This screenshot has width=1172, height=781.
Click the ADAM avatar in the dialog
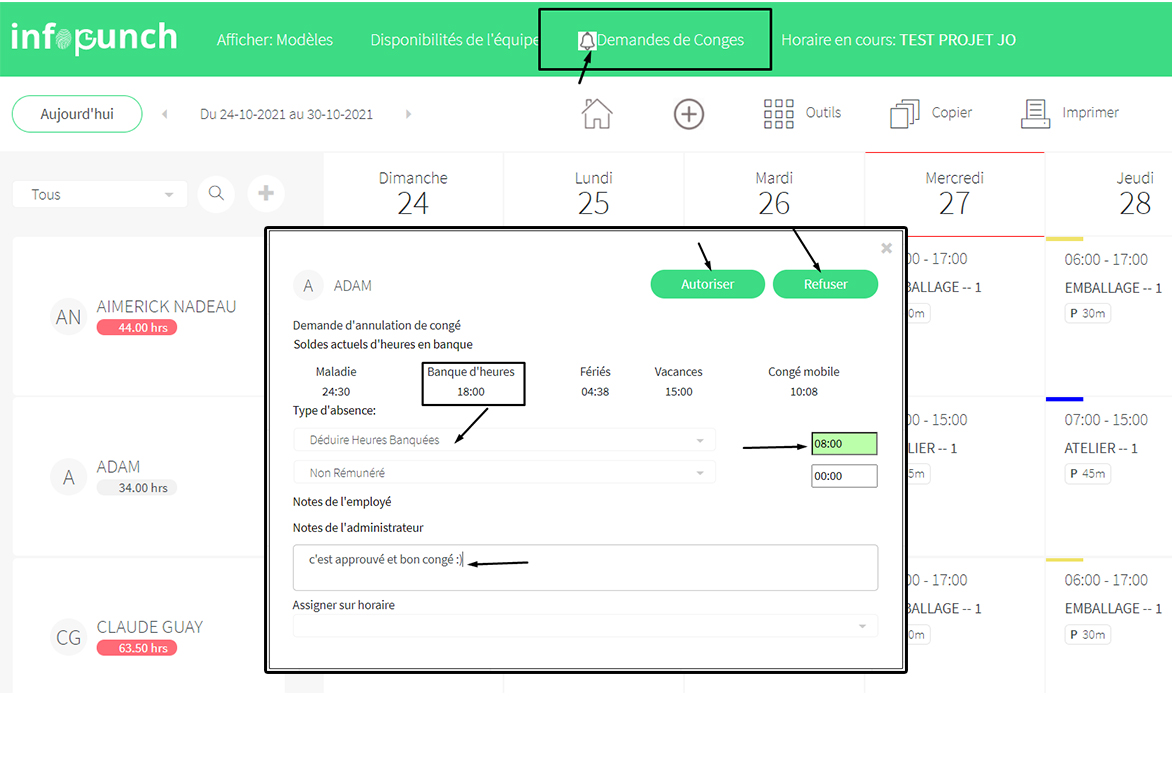(x=308, y=285)
